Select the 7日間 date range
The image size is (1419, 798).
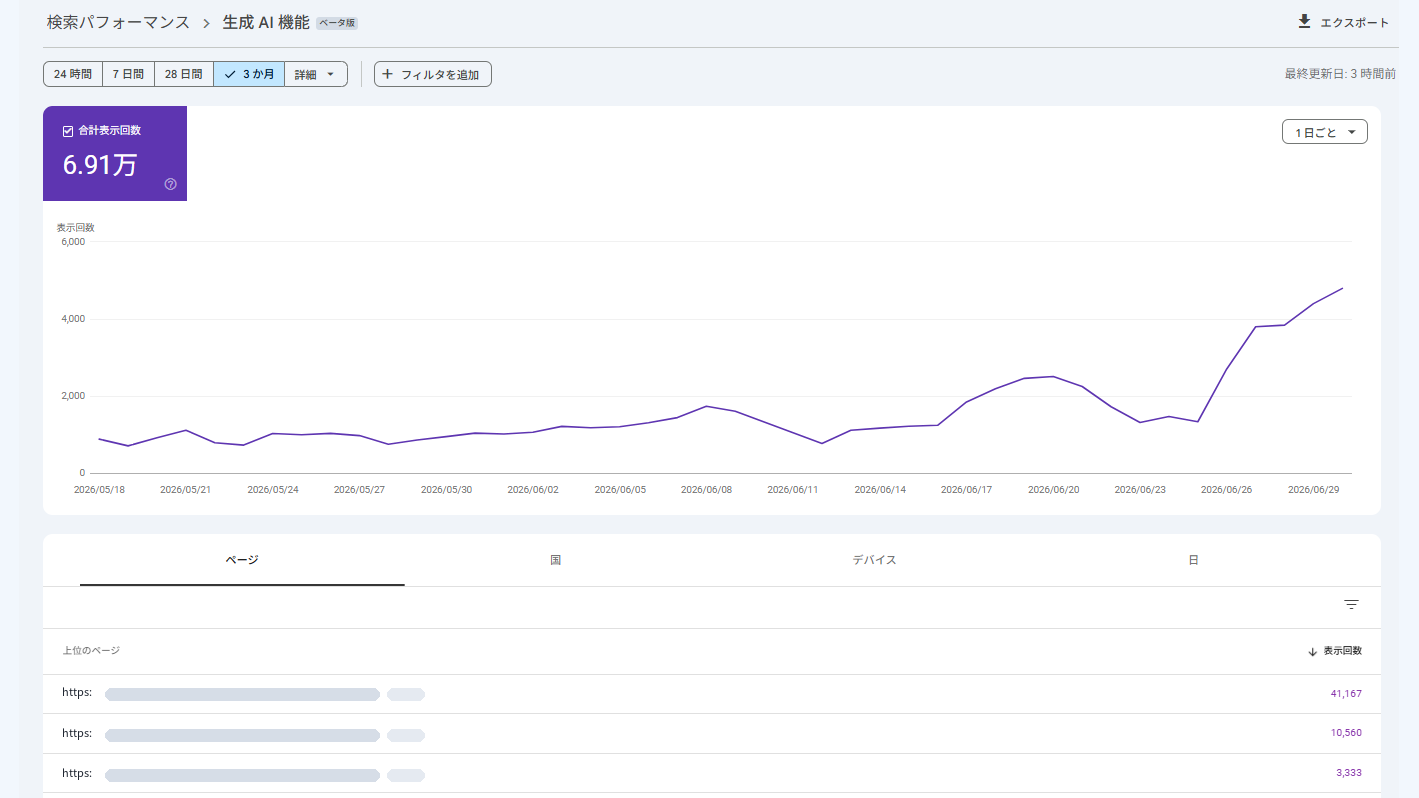[x=128, y=74]
